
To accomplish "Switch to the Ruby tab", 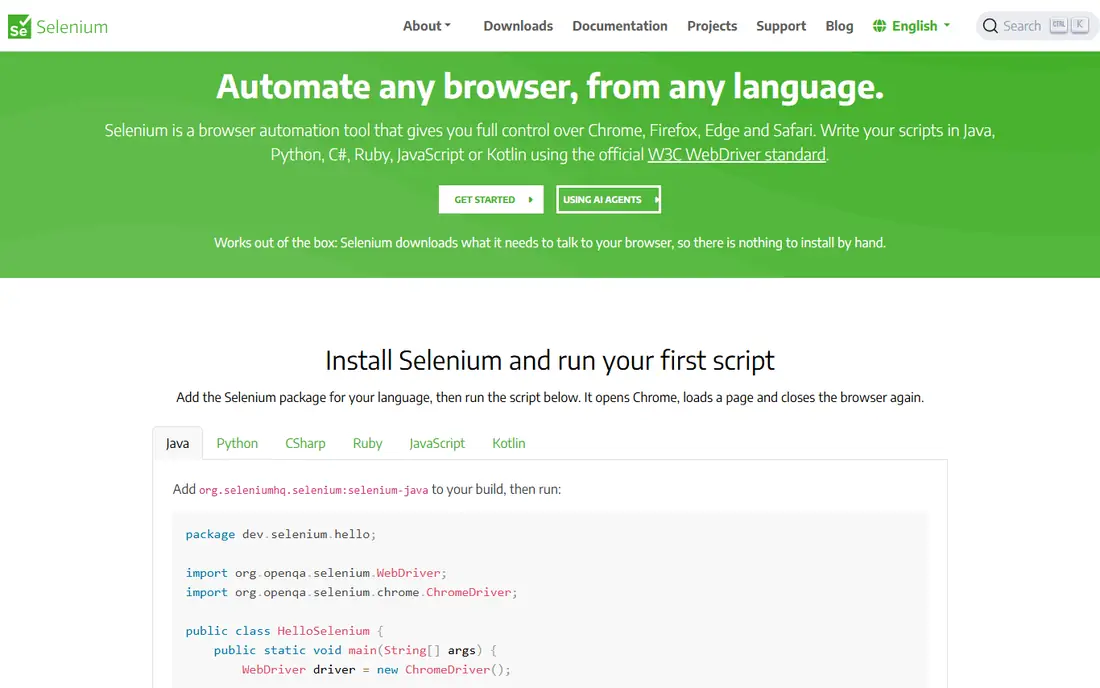I will point(368,443).
